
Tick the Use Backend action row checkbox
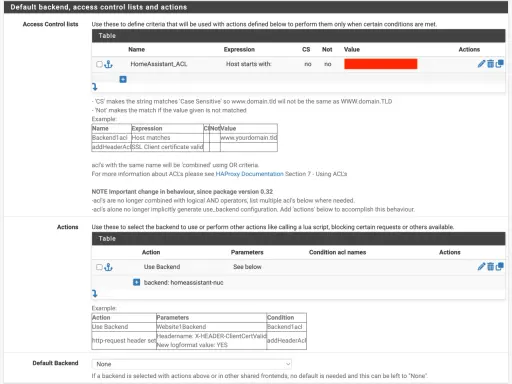point(99,267)
